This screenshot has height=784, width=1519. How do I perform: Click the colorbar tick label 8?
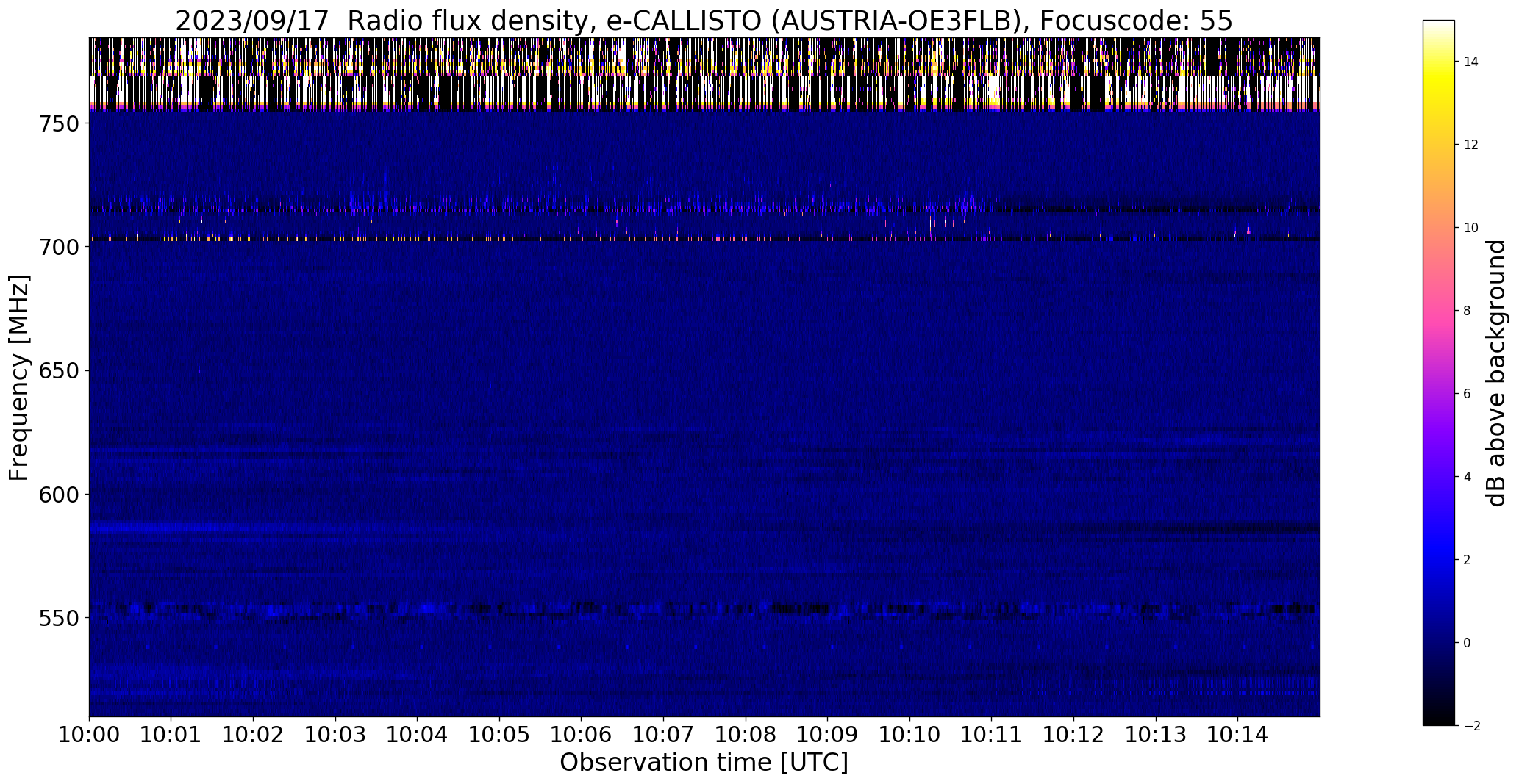pos(1467,311)
